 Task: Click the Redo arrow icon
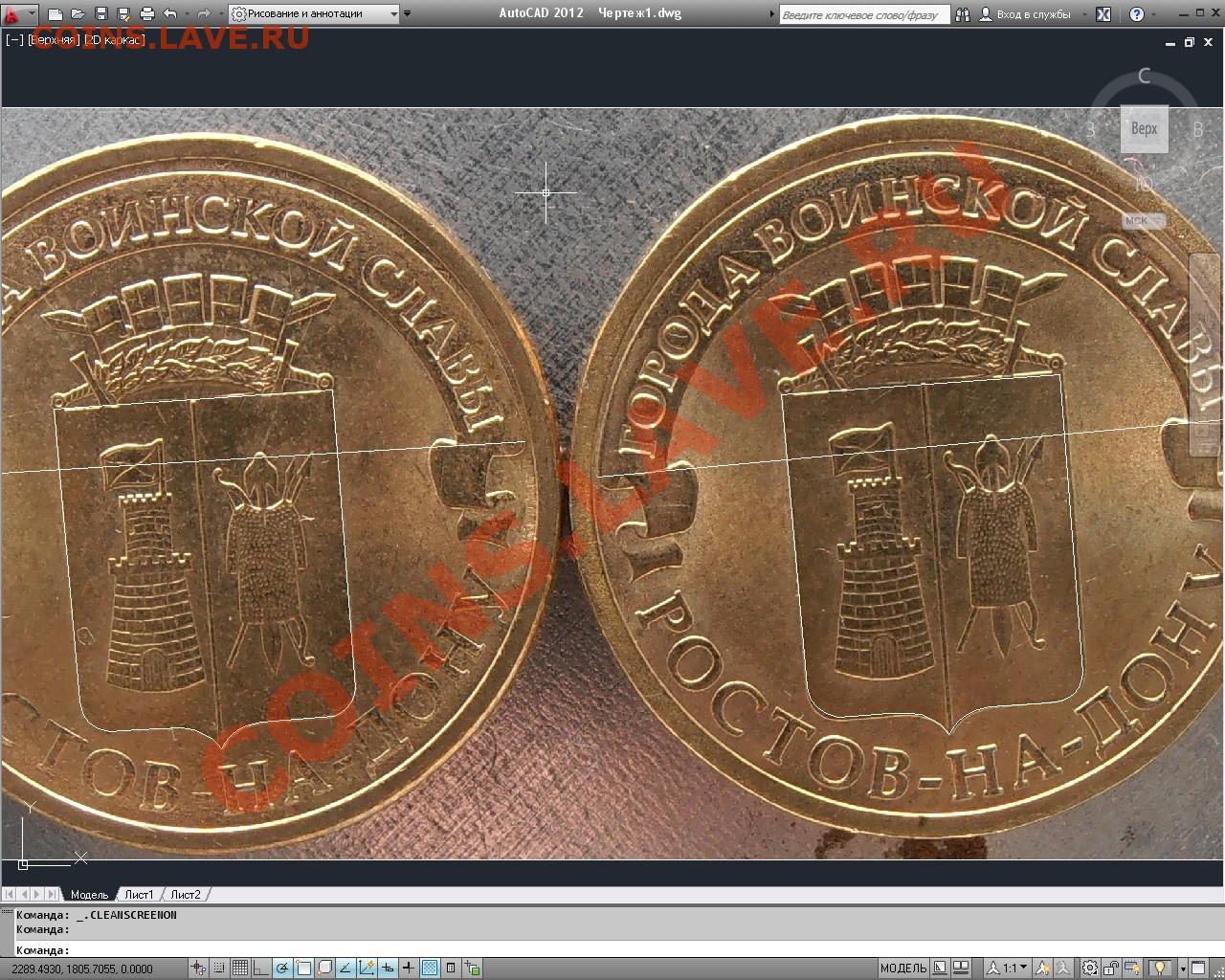click(203, 14)
